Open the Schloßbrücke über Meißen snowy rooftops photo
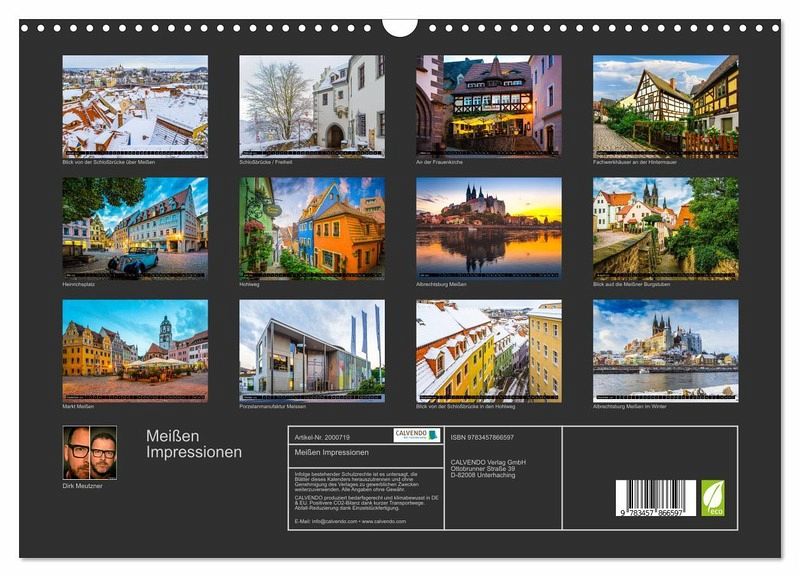The width and height of the screenshot is (800, 577). [135, 106]
